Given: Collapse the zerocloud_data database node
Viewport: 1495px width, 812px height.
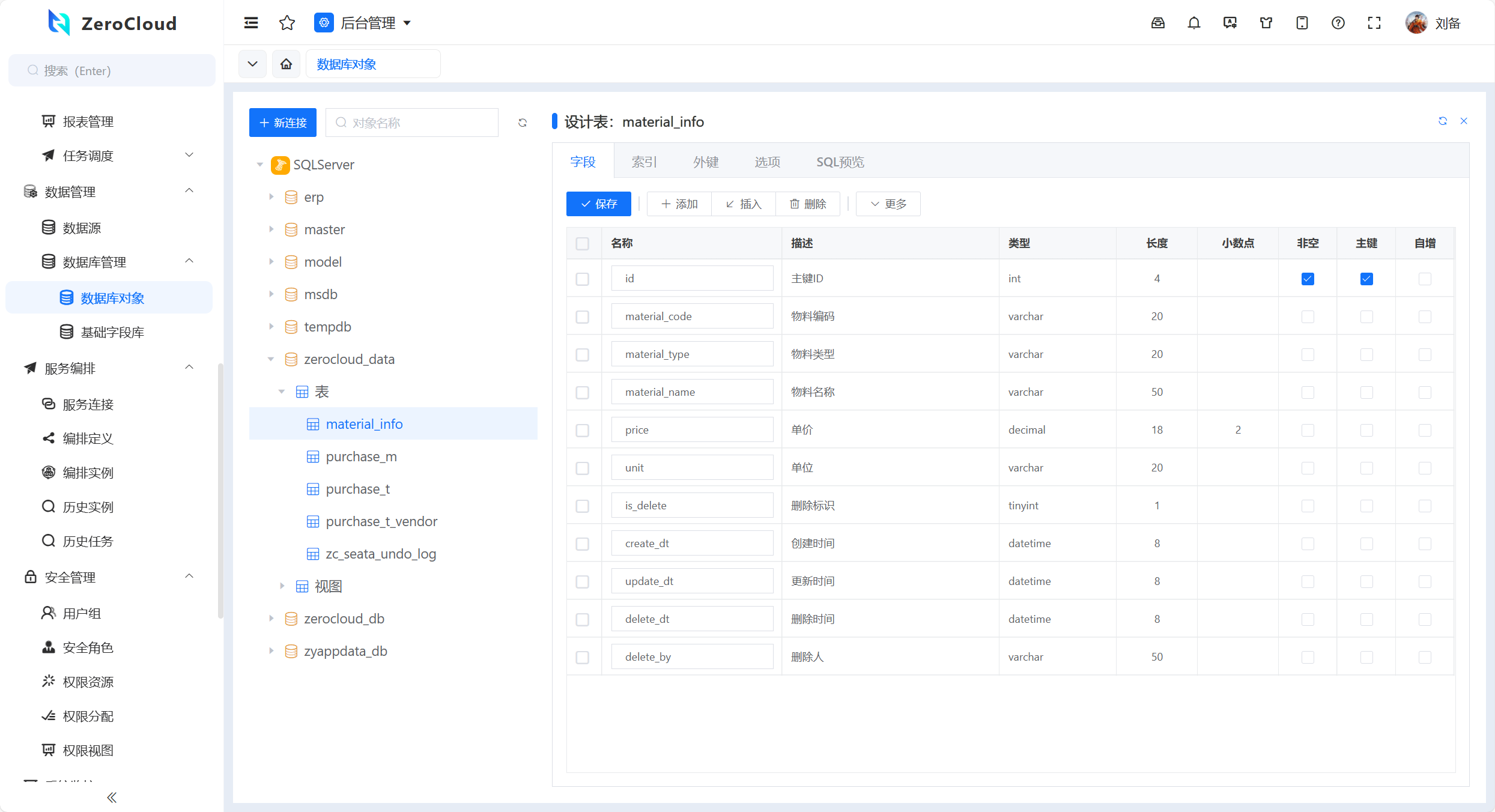Looking at the screenshot, I should click(271, 359).
